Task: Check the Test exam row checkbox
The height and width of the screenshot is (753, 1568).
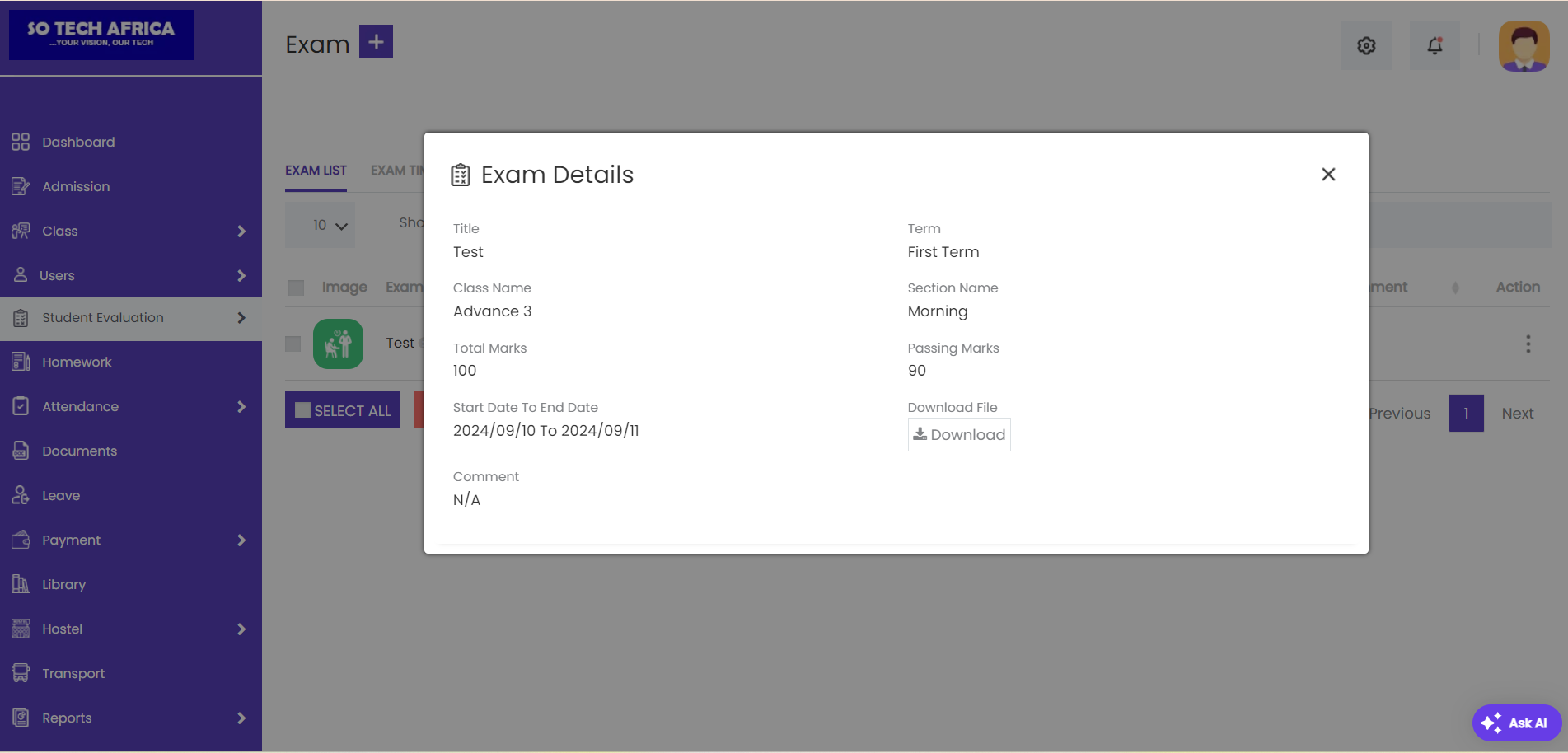Action: tap(293, 344)
